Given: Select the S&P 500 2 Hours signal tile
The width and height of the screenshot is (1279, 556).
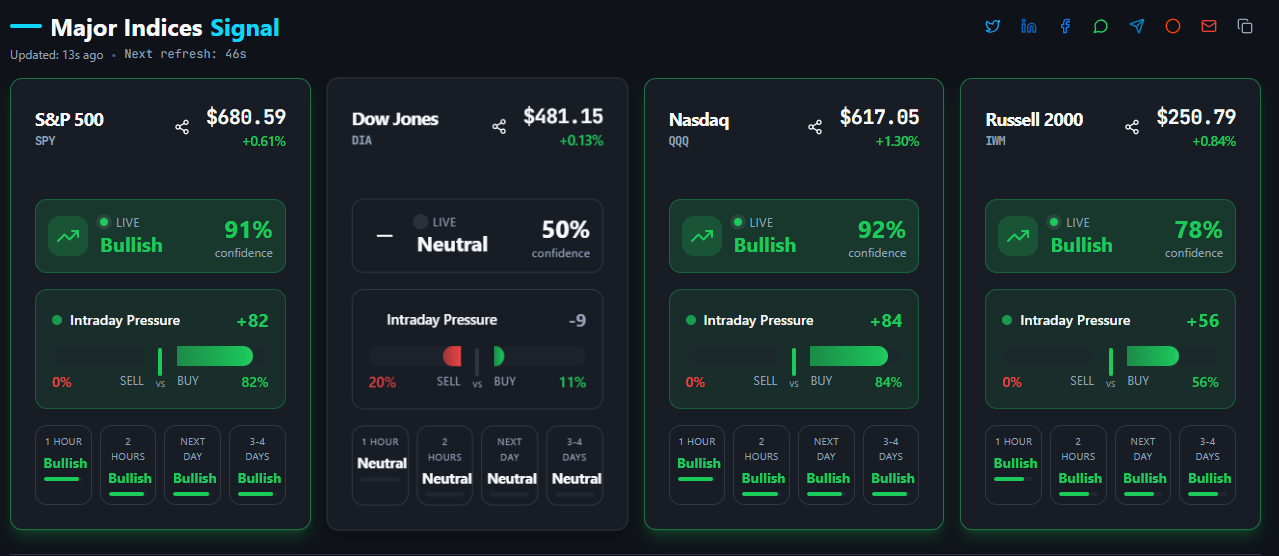Looking at the screenshot, I should (x=130, y=465).
